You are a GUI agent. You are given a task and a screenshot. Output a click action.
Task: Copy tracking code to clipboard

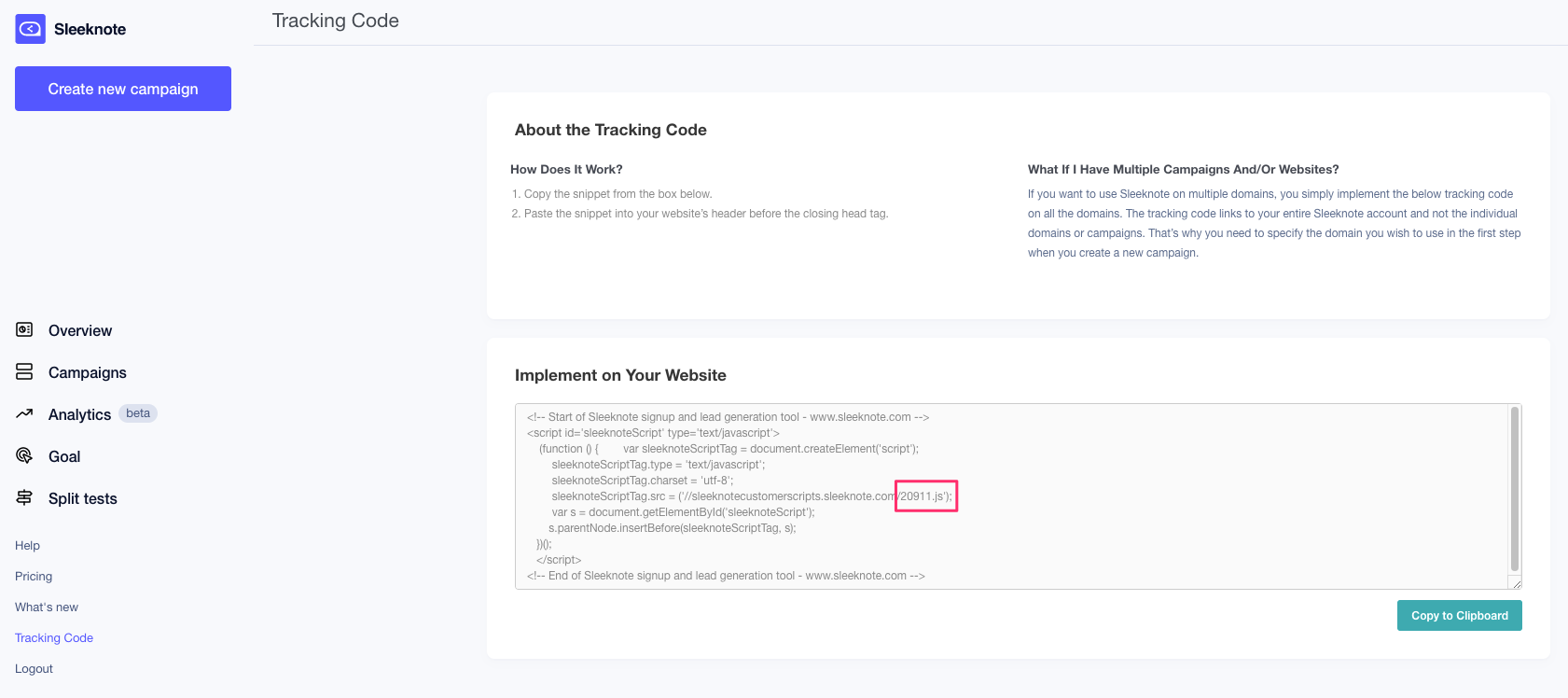1459,615
